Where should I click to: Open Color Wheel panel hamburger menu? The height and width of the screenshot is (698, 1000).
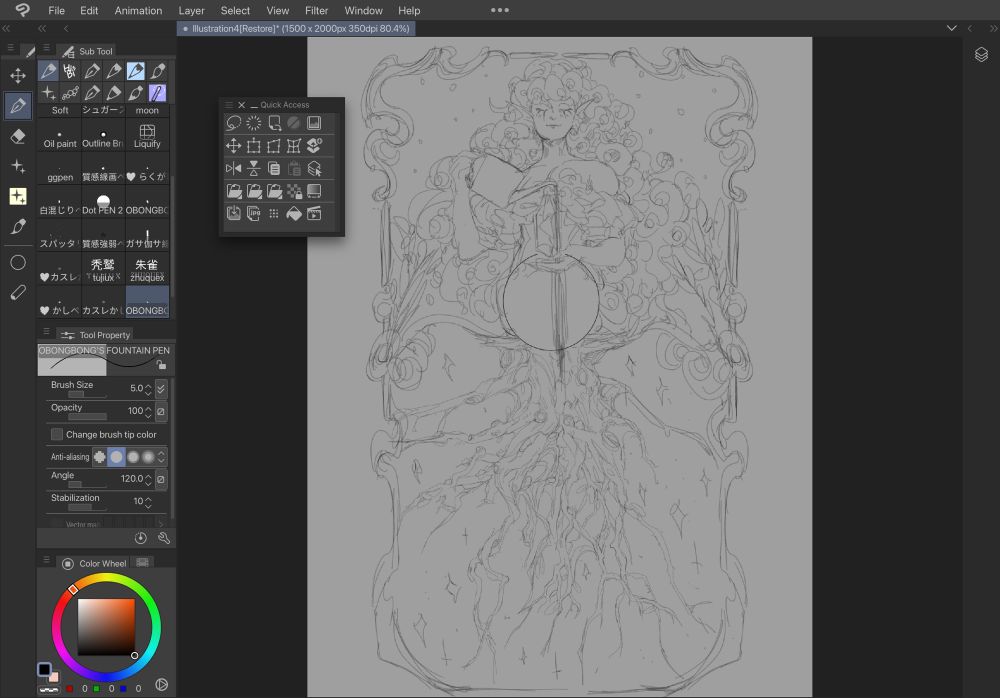pos(47,560)
